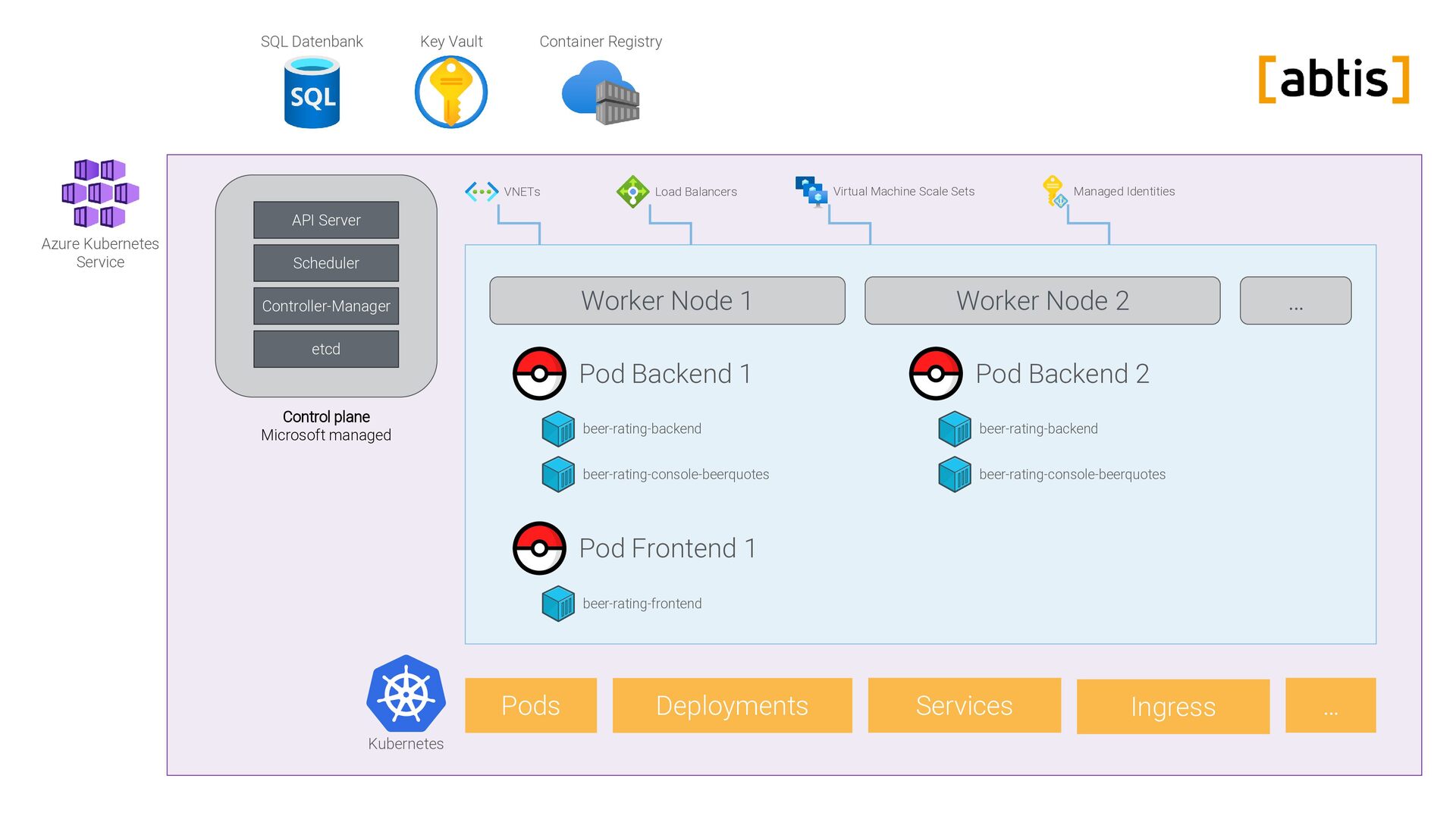
Task: Click the Kubernetes helm wheel logo
Action: [x=406, y=694]
